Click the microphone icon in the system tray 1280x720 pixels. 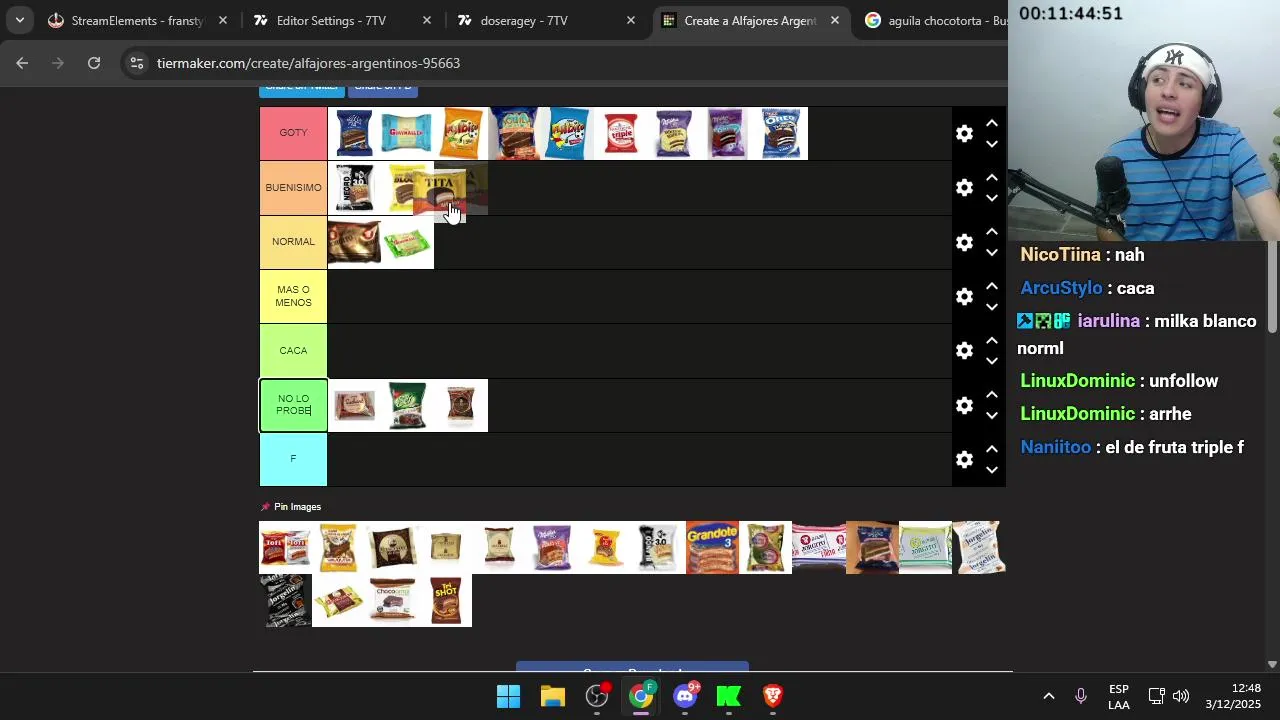pos(1081,696)
